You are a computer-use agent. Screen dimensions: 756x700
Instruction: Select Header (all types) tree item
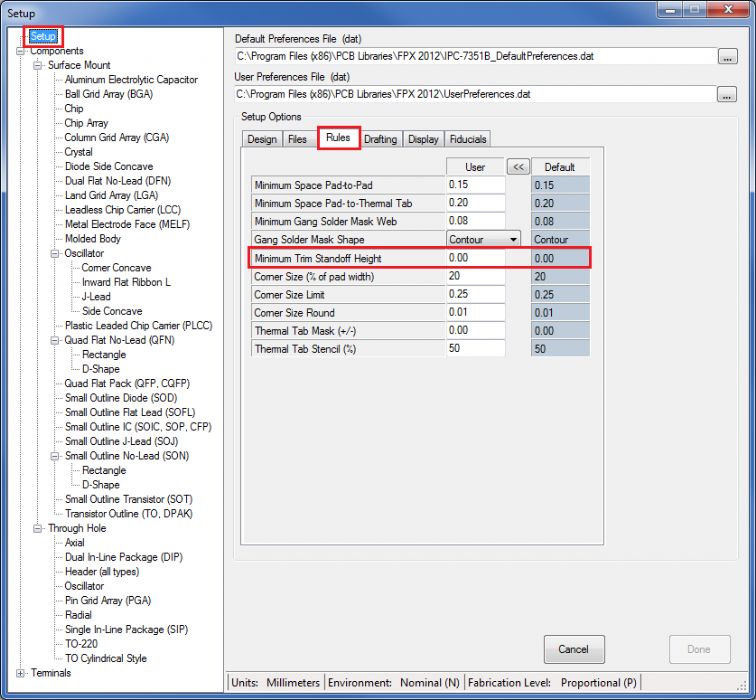click(102, 571)
